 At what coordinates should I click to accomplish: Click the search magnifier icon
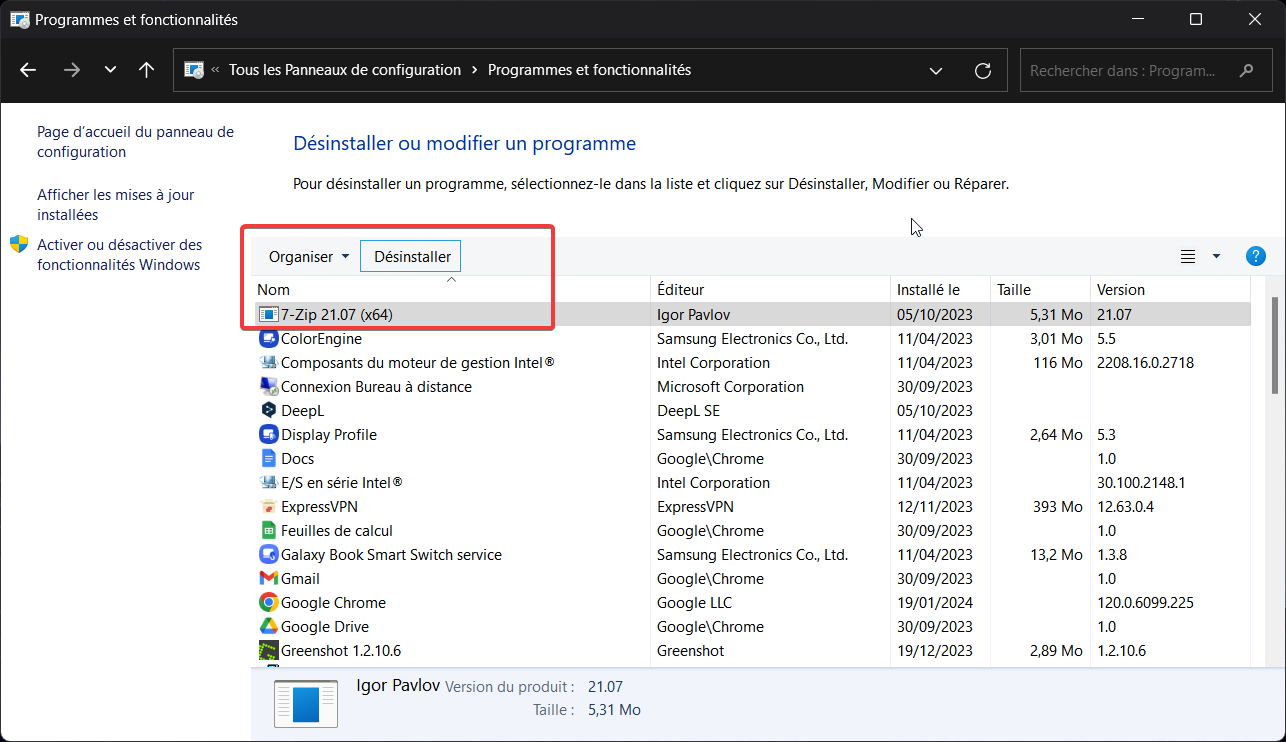(1246, 71)
